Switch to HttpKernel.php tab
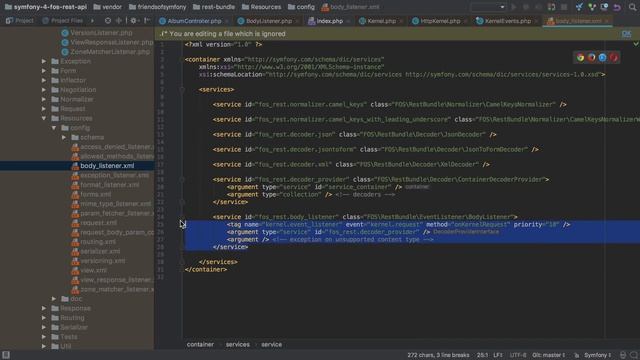 pos(440,21)
